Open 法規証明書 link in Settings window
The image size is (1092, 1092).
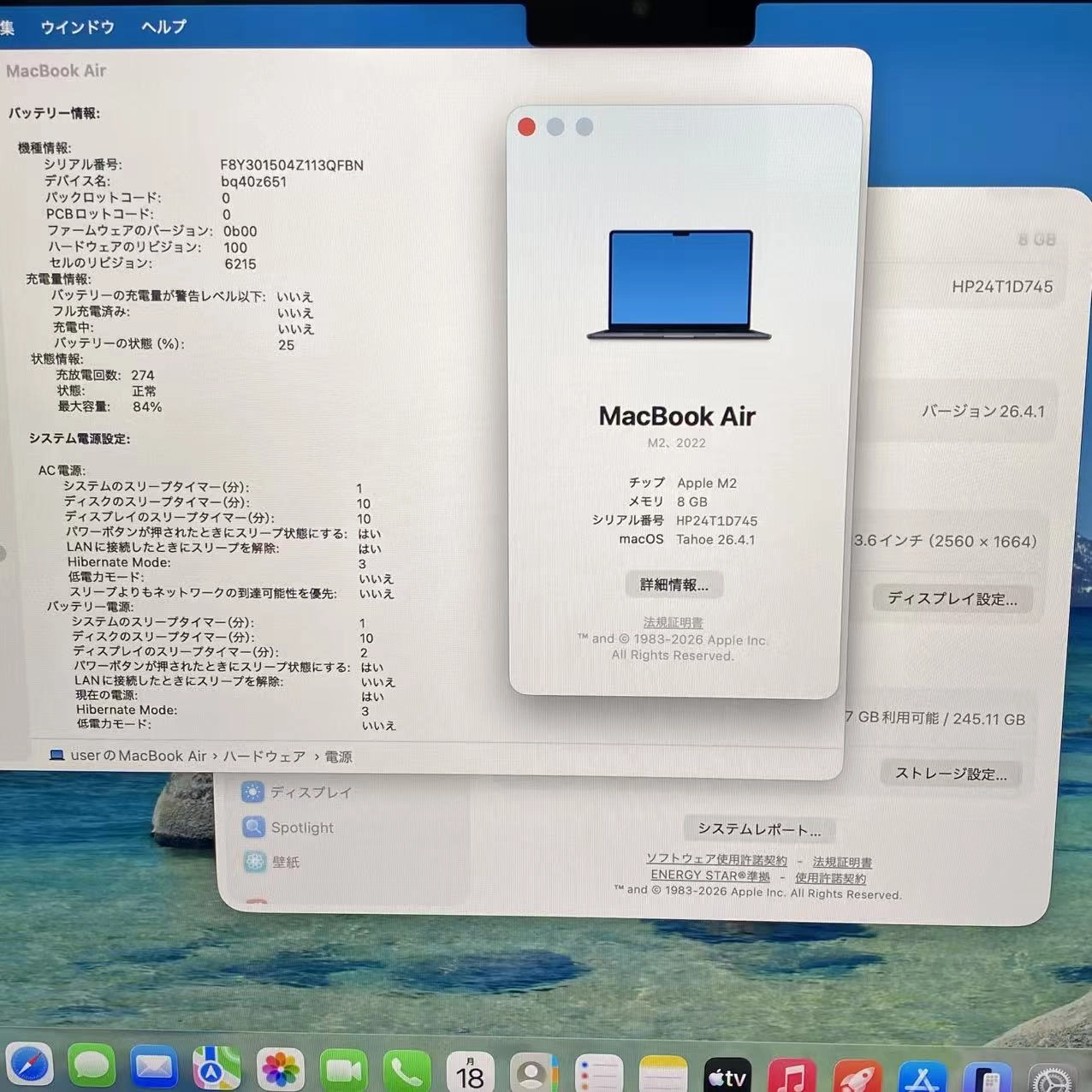[842, 862]
